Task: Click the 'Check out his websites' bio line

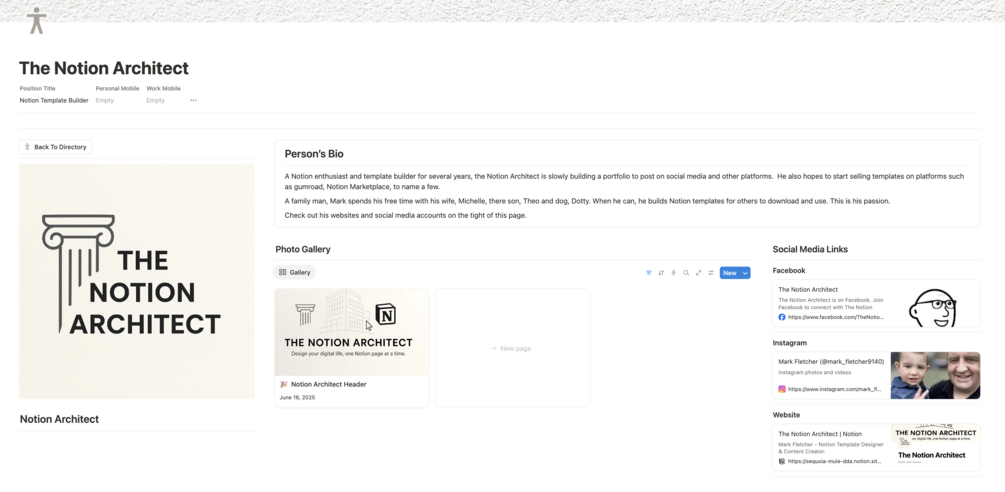Action: click(405, 215)
